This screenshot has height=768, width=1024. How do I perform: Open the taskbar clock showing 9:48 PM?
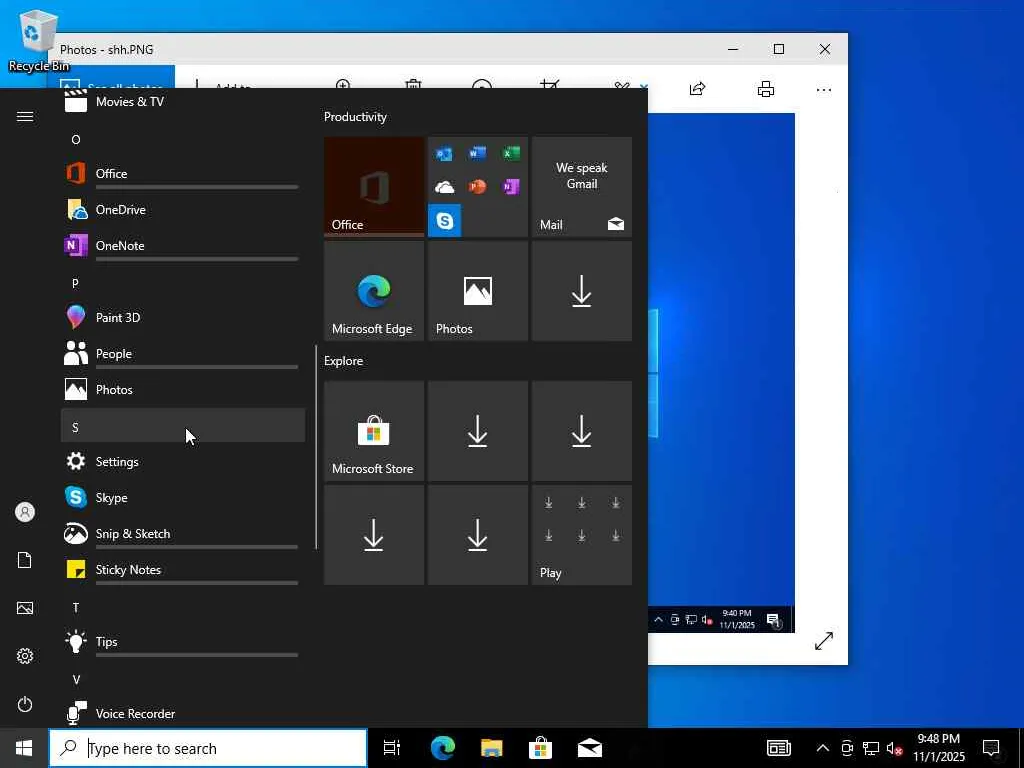938,748
